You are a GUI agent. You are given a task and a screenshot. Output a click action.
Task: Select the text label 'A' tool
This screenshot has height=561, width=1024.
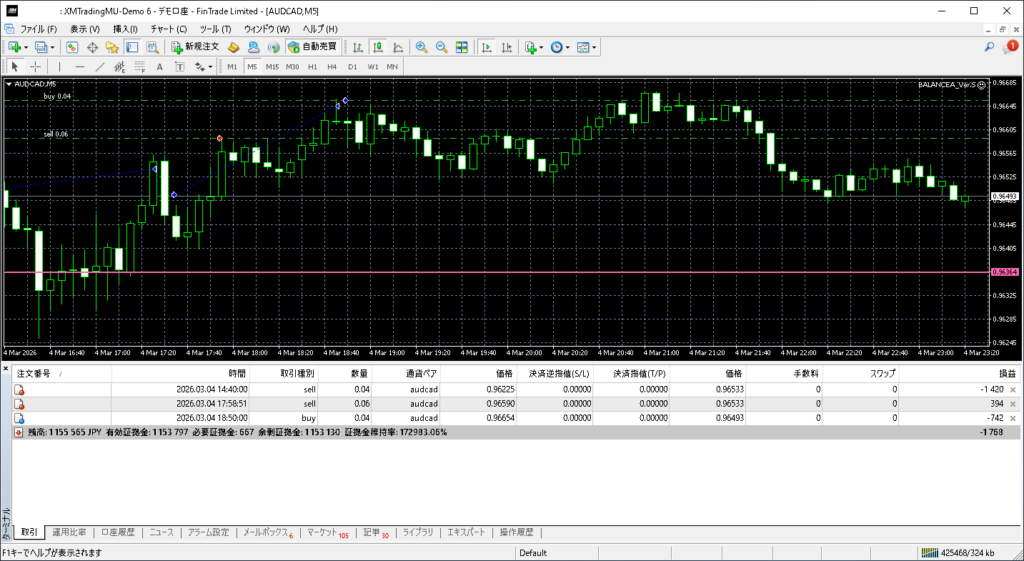tap(160, 67)
